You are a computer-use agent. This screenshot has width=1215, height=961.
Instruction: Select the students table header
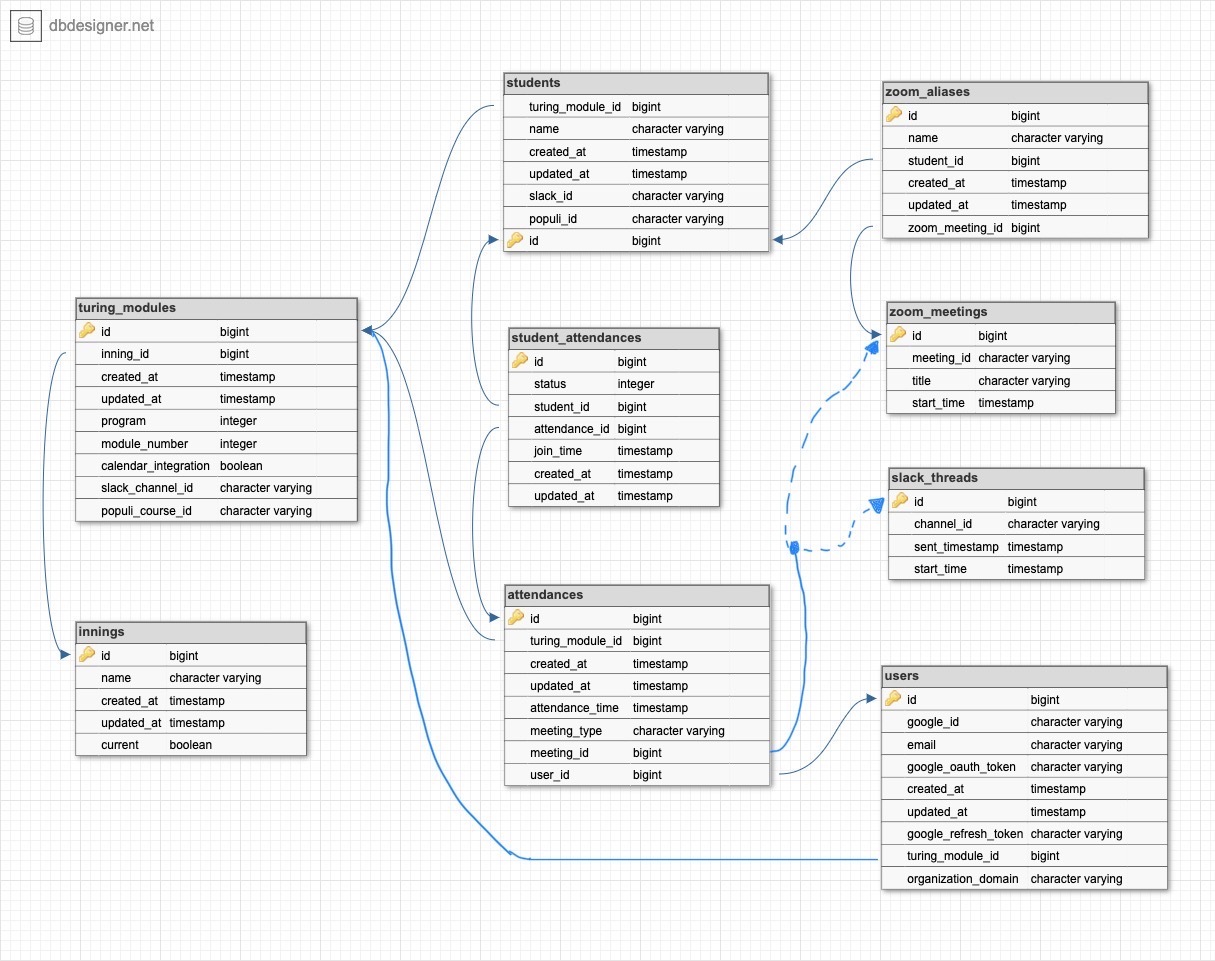pos(636,83)
